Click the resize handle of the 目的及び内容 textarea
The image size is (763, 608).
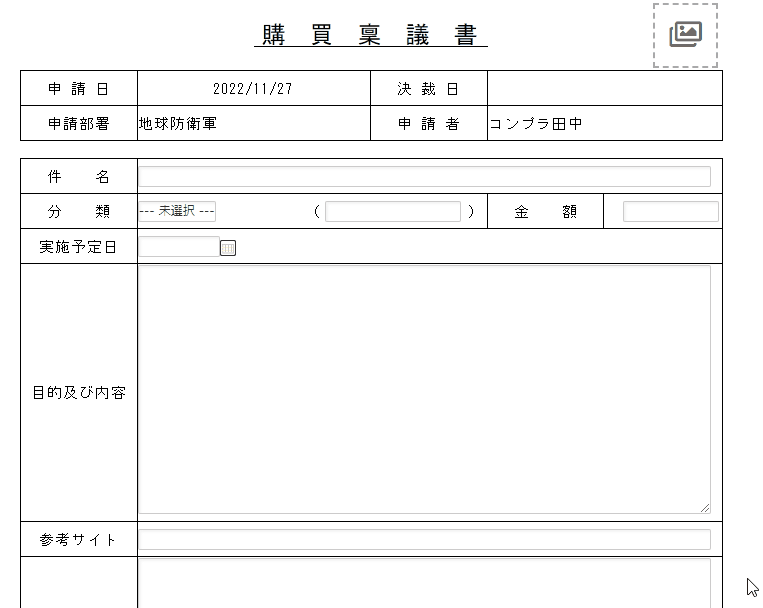click(705, 508)
